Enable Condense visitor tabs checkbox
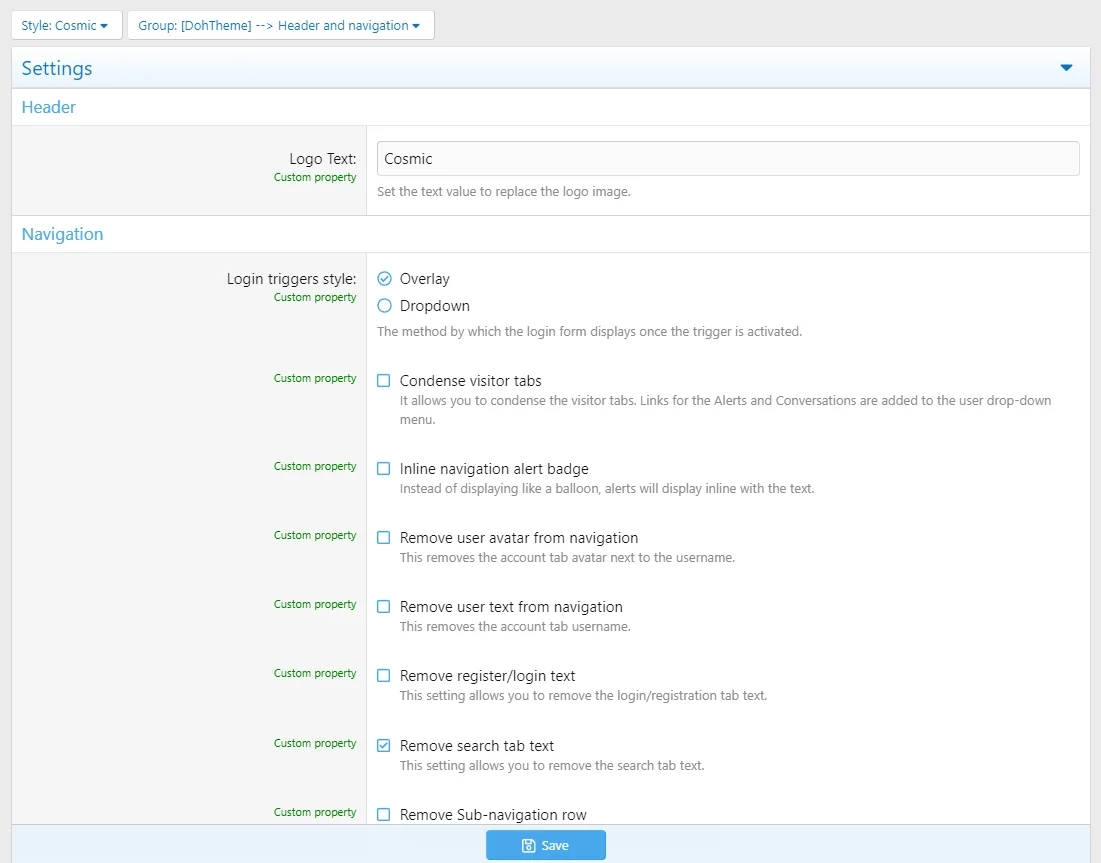The image size is (1101, 863). (x=384, y=381)
